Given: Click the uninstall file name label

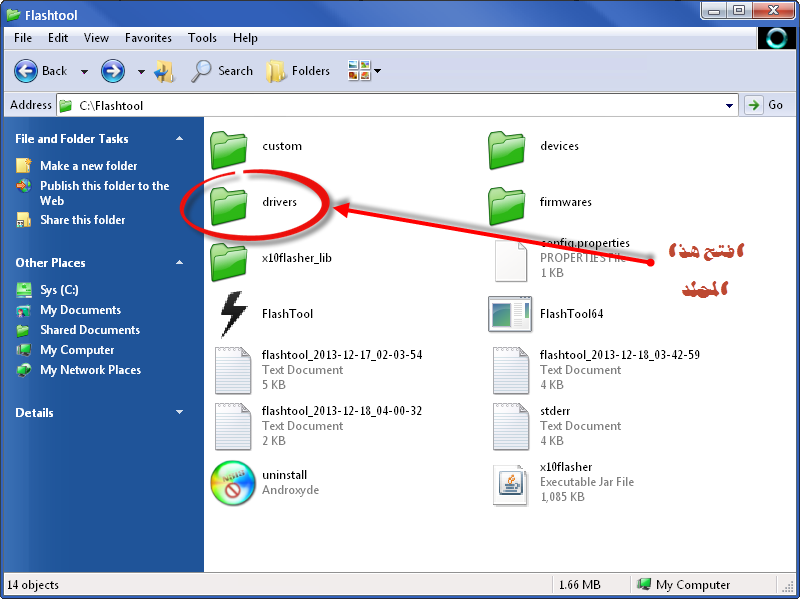Looking at the screenshot, I should pyautogui.click(x=284, y=475).
